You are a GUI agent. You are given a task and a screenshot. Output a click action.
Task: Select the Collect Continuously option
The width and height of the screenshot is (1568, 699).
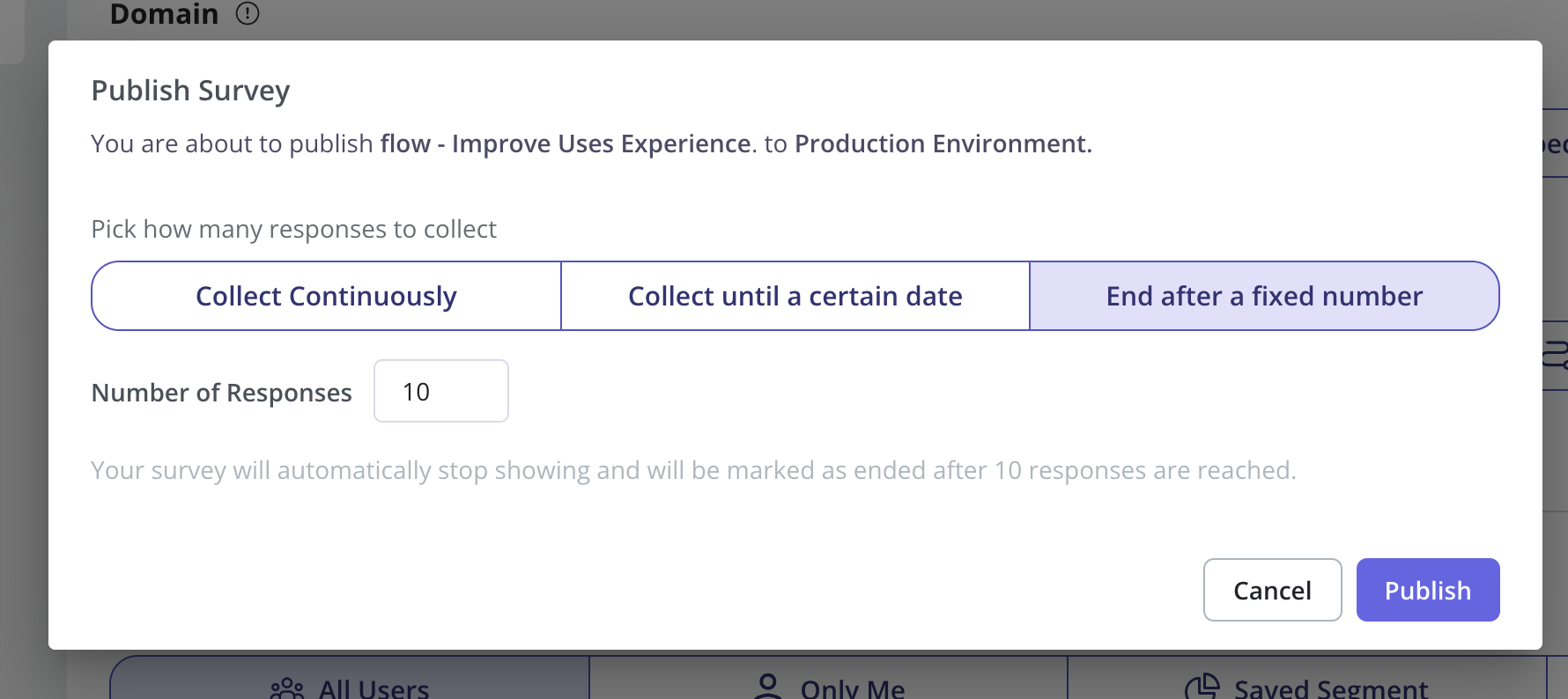coord(326,296)
